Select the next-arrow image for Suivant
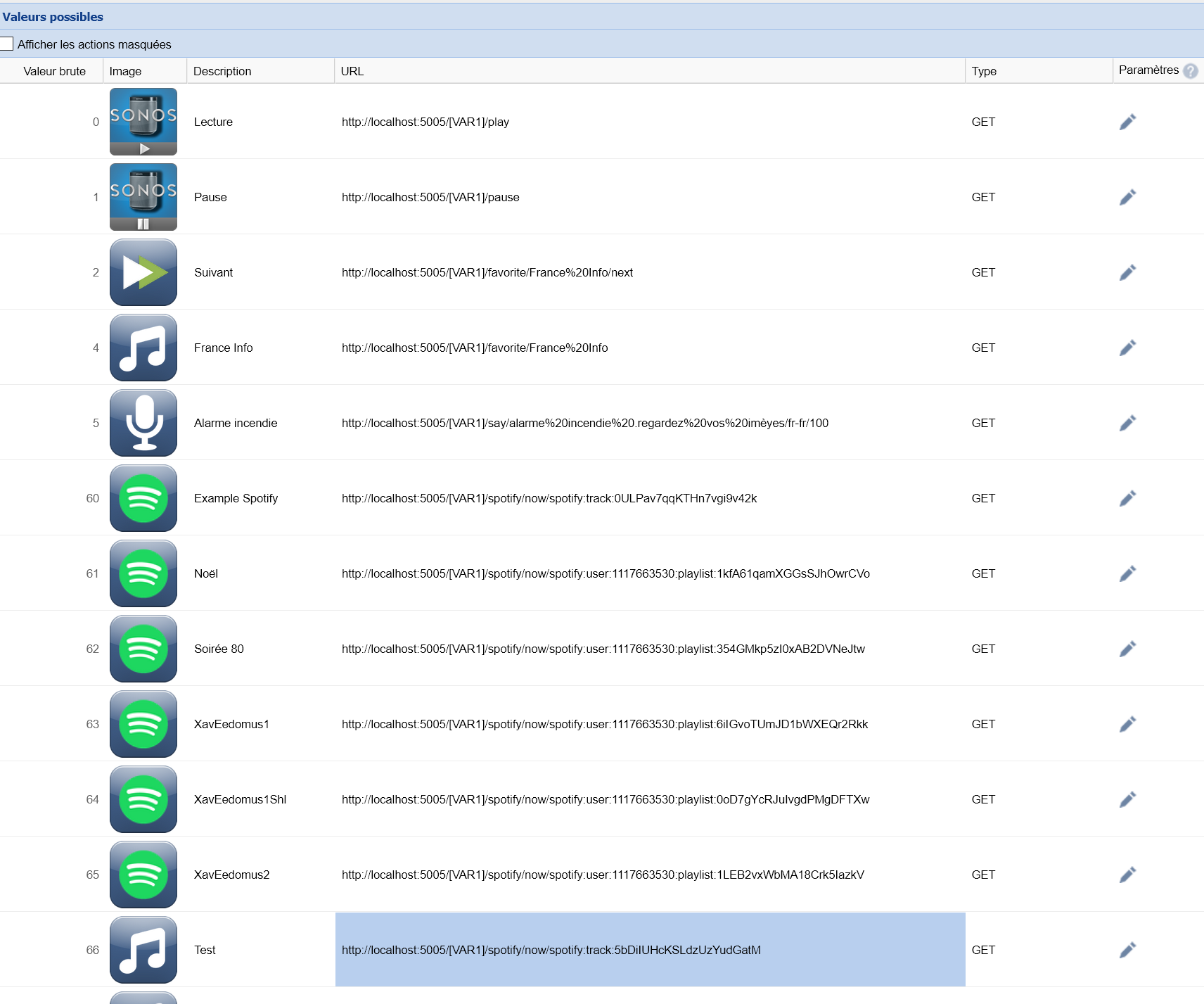This screenshot has height=1004, width=1204. 143,272
